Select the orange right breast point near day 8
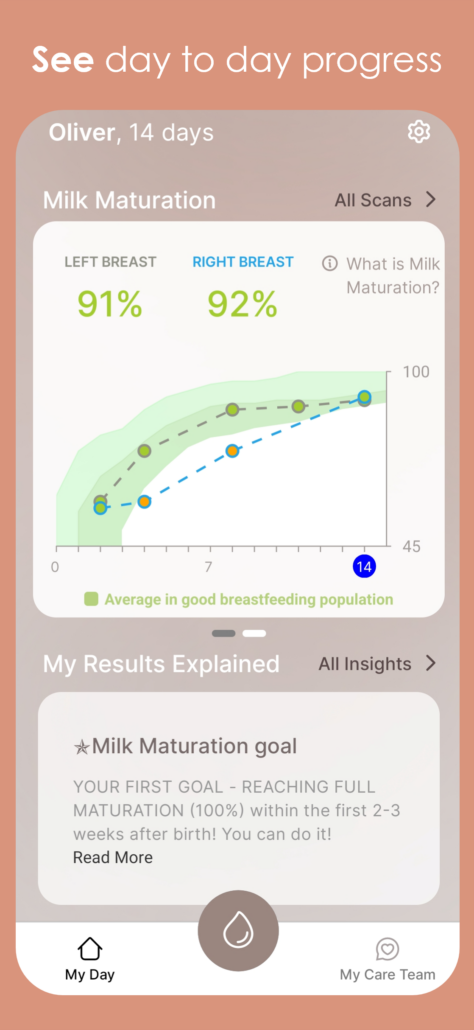The height and width of the screenshot is (1030, 474). click(232, 451)
